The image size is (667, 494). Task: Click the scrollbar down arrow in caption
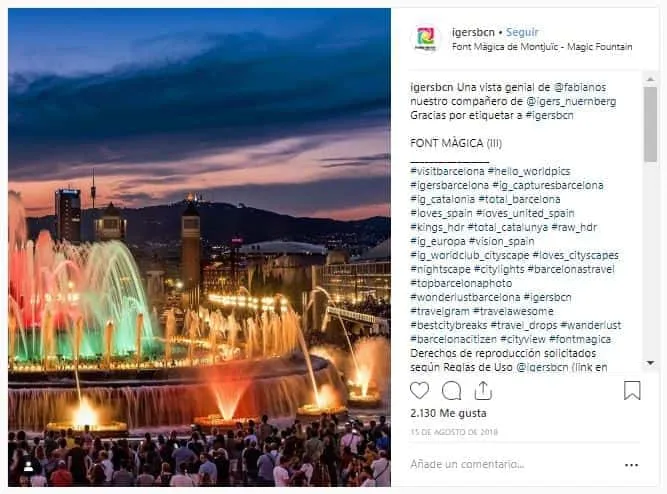click(x=650, y=363)
